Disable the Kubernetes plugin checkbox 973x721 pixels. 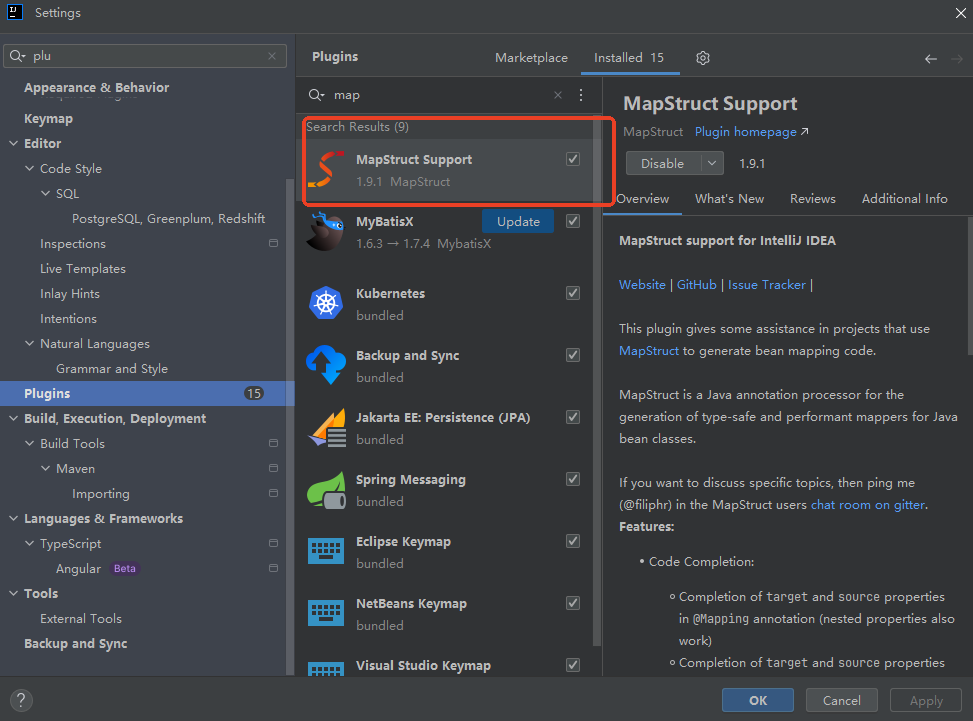tap(573, 293)
